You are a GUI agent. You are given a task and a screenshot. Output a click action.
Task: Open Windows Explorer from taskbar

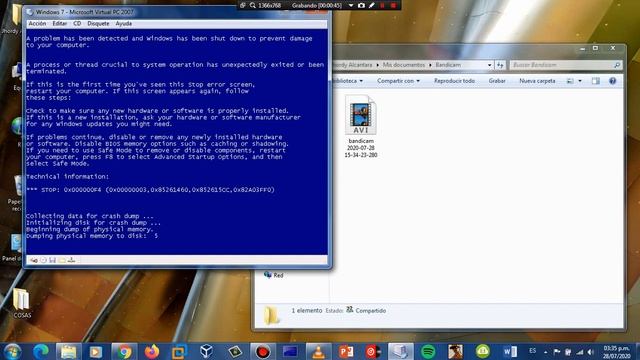68,351
